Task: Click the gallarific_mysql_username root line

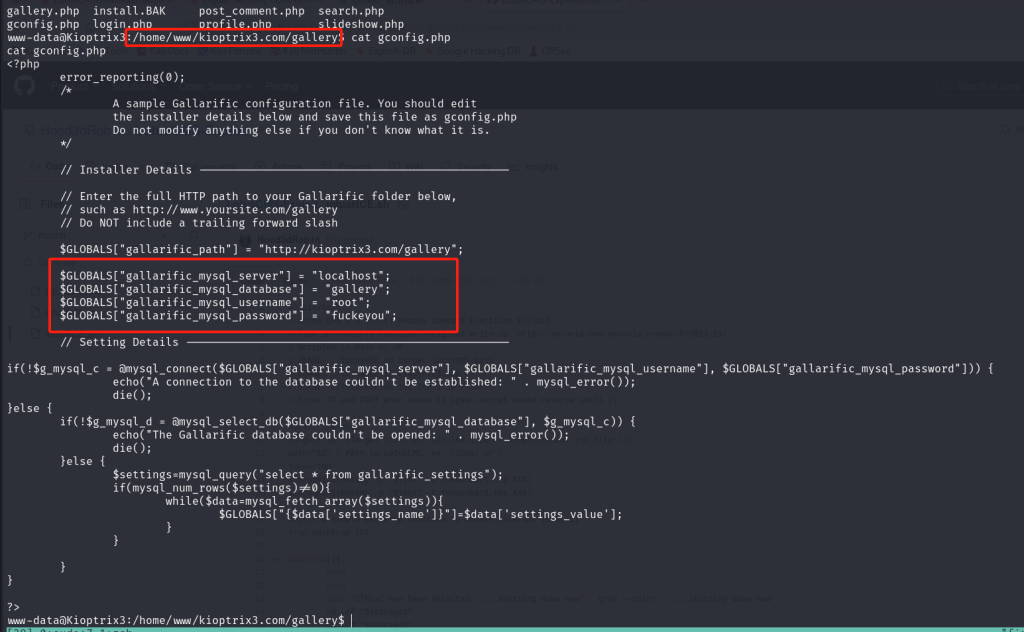Action: [215, 302]
